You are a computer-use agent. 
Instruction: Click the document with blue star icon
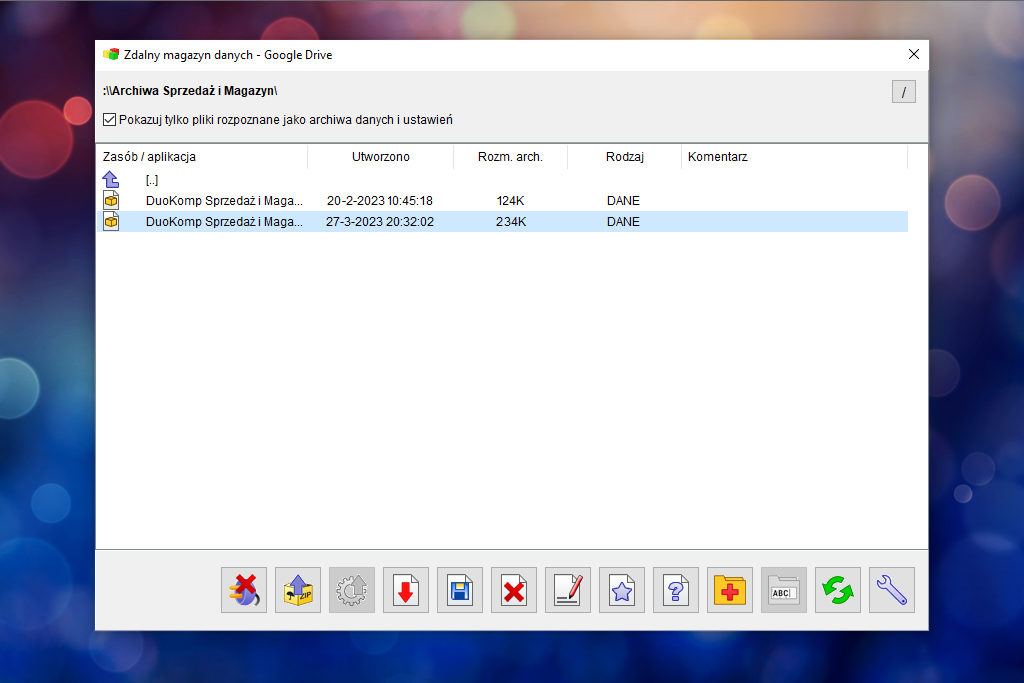[622, 590]
